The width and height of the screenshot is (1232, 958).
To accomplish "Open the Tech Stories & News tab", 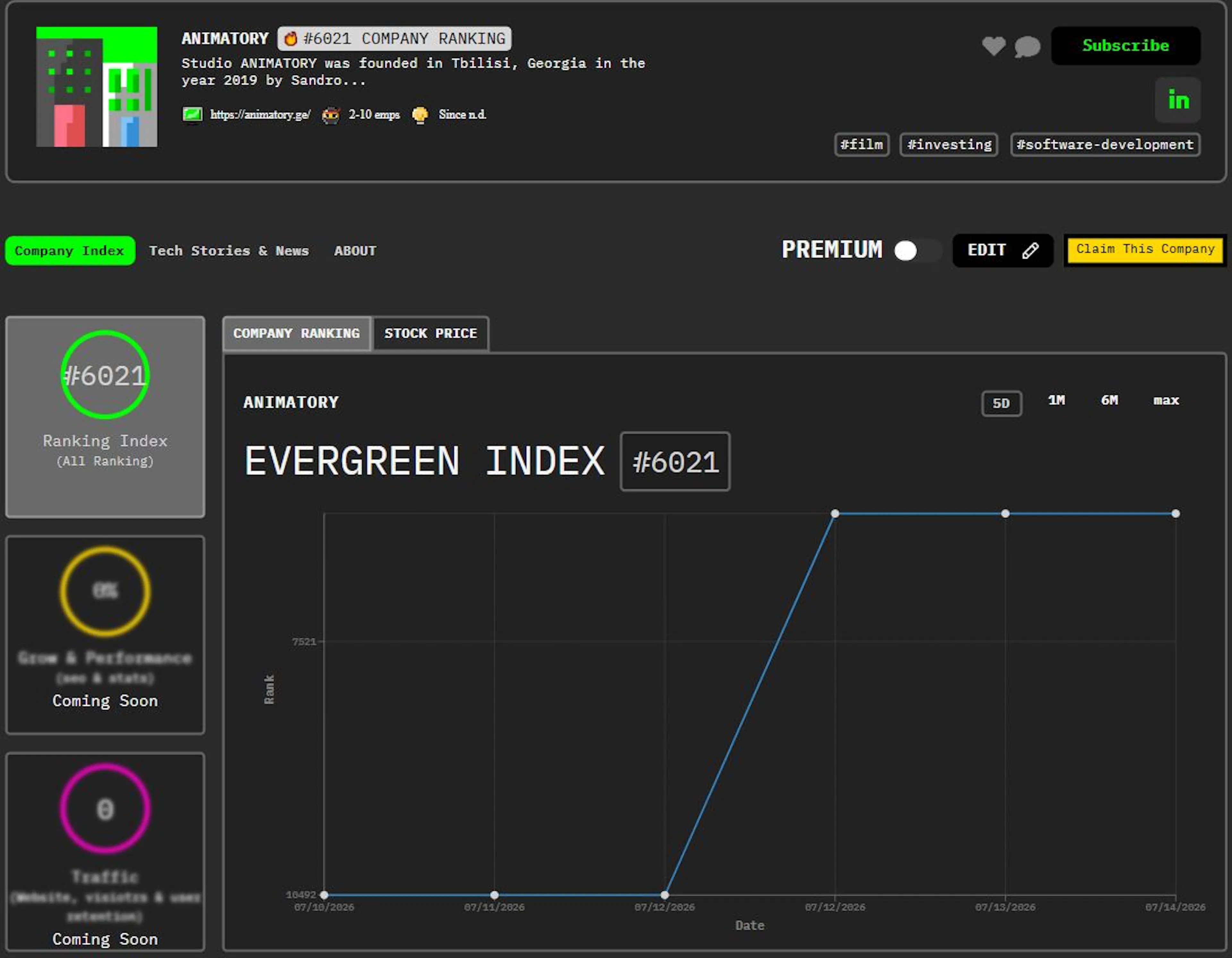I will tap(228, 250).
